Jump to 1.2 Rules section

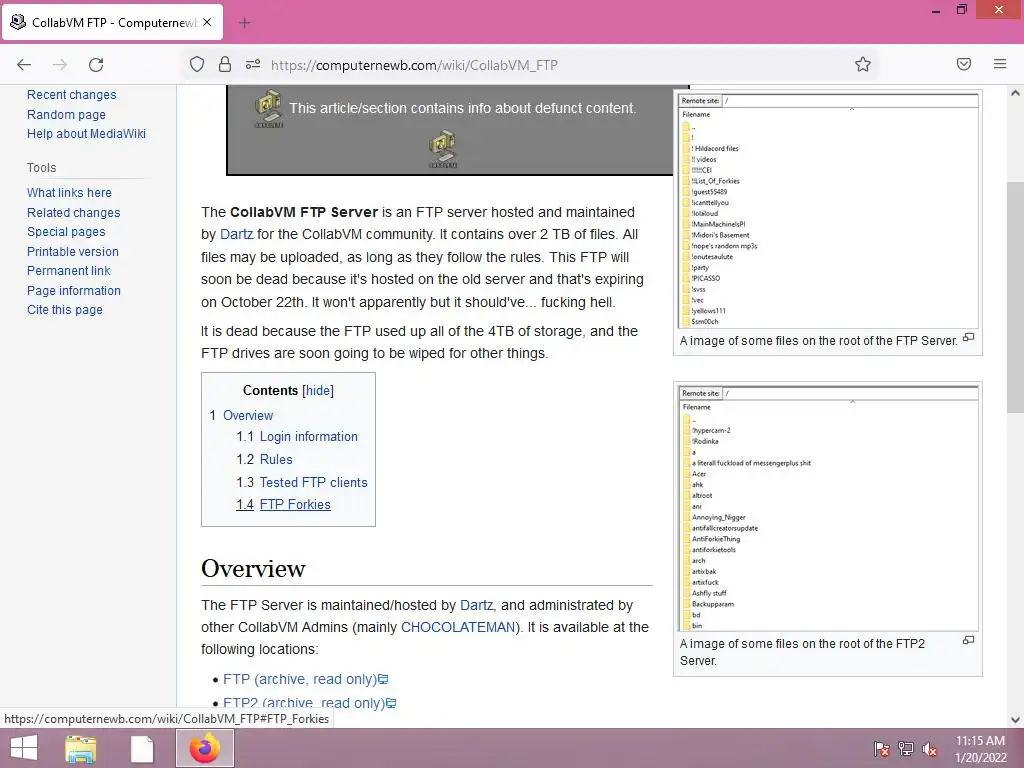264,460
